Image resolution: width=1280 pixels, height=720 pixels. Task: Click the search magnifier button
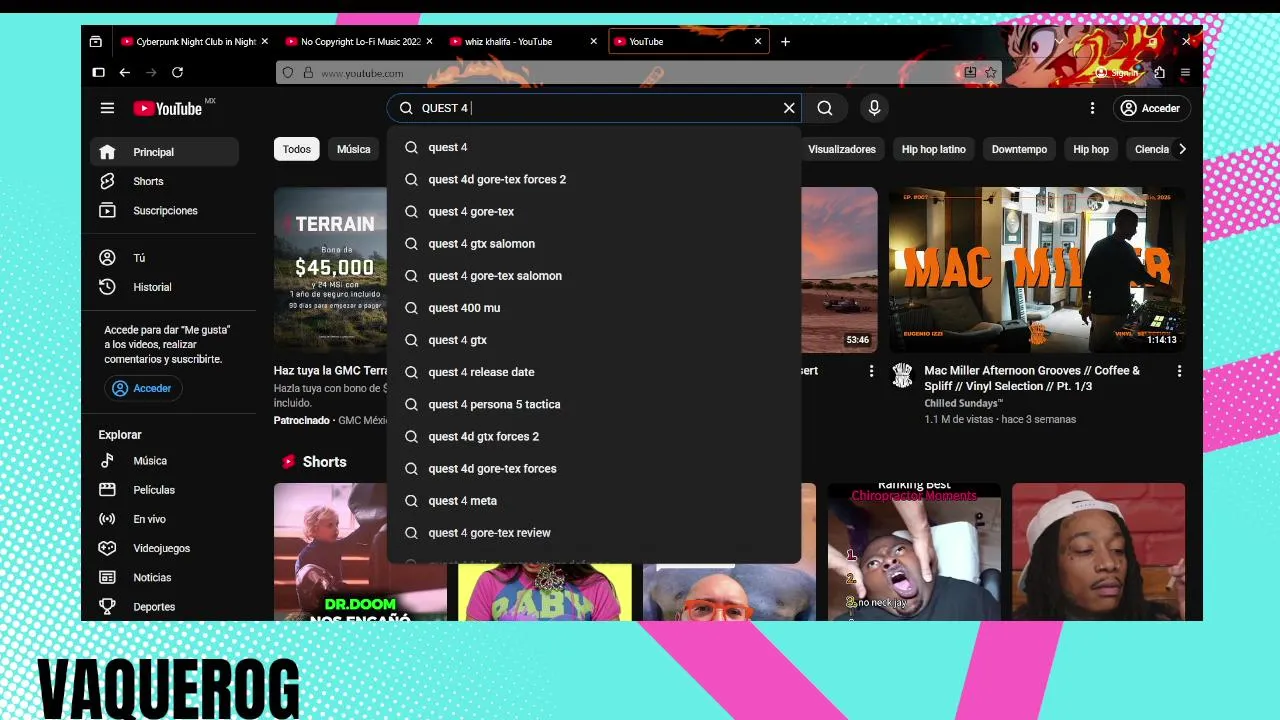point(825,108)
